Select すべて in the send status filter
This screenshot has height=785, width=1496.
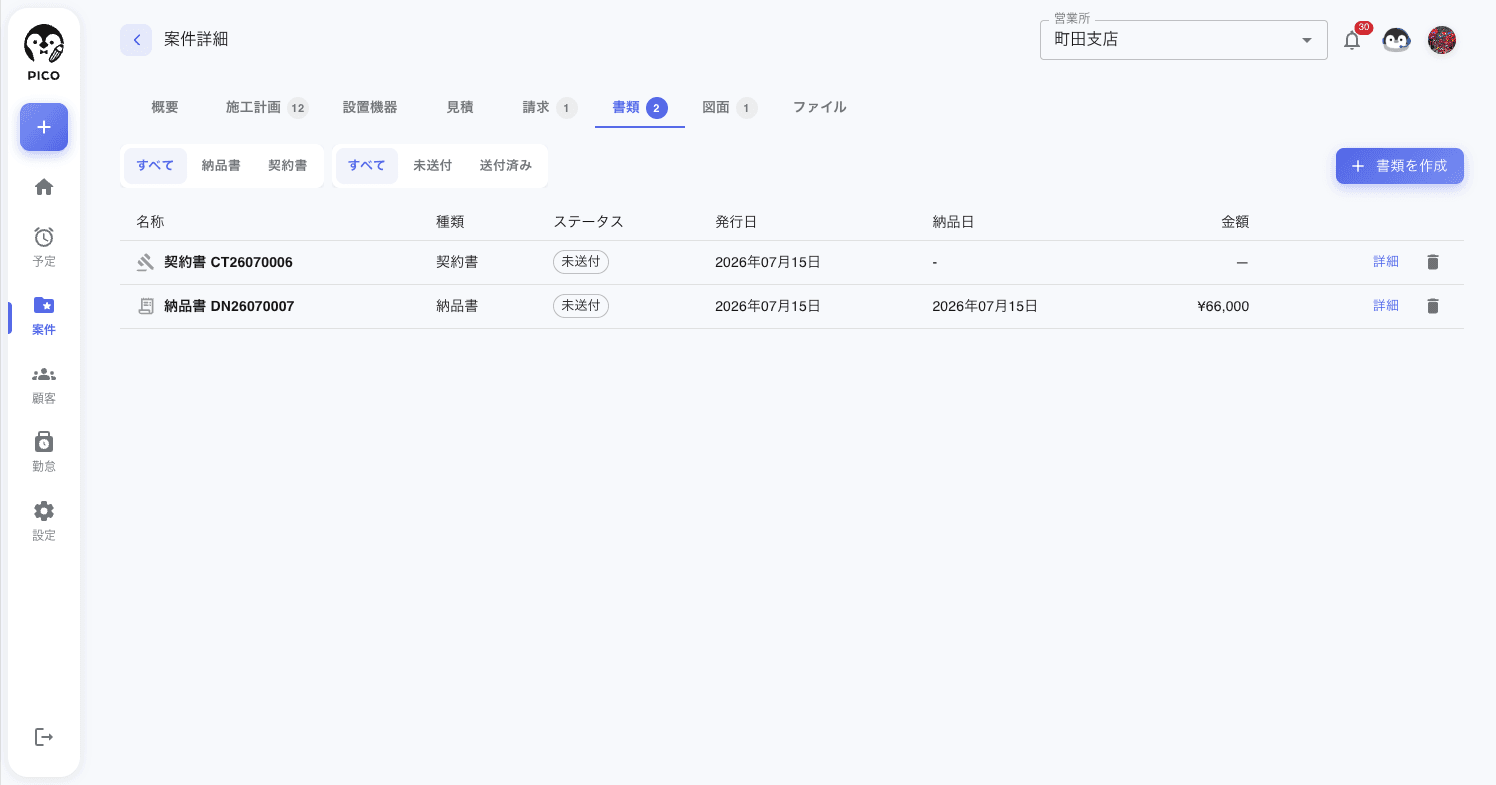pos(367,165)
